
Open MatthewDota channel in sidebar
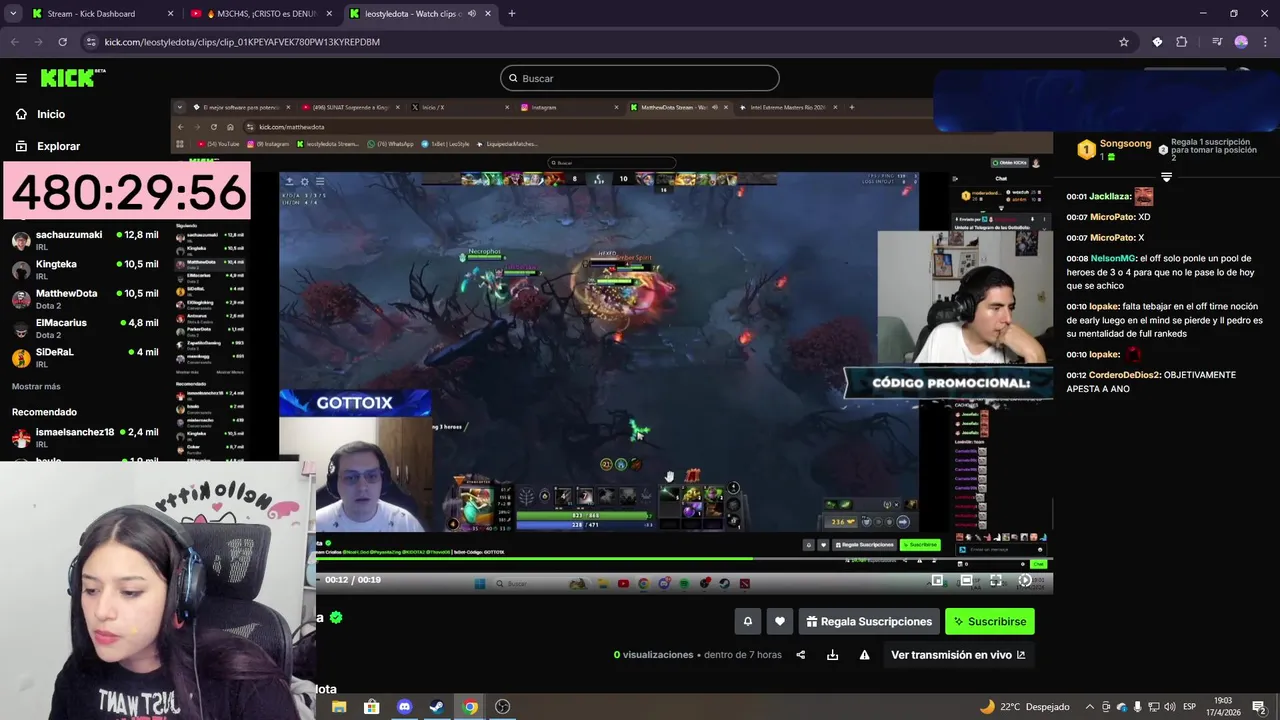pyautogui.click(x=85, y=299)
